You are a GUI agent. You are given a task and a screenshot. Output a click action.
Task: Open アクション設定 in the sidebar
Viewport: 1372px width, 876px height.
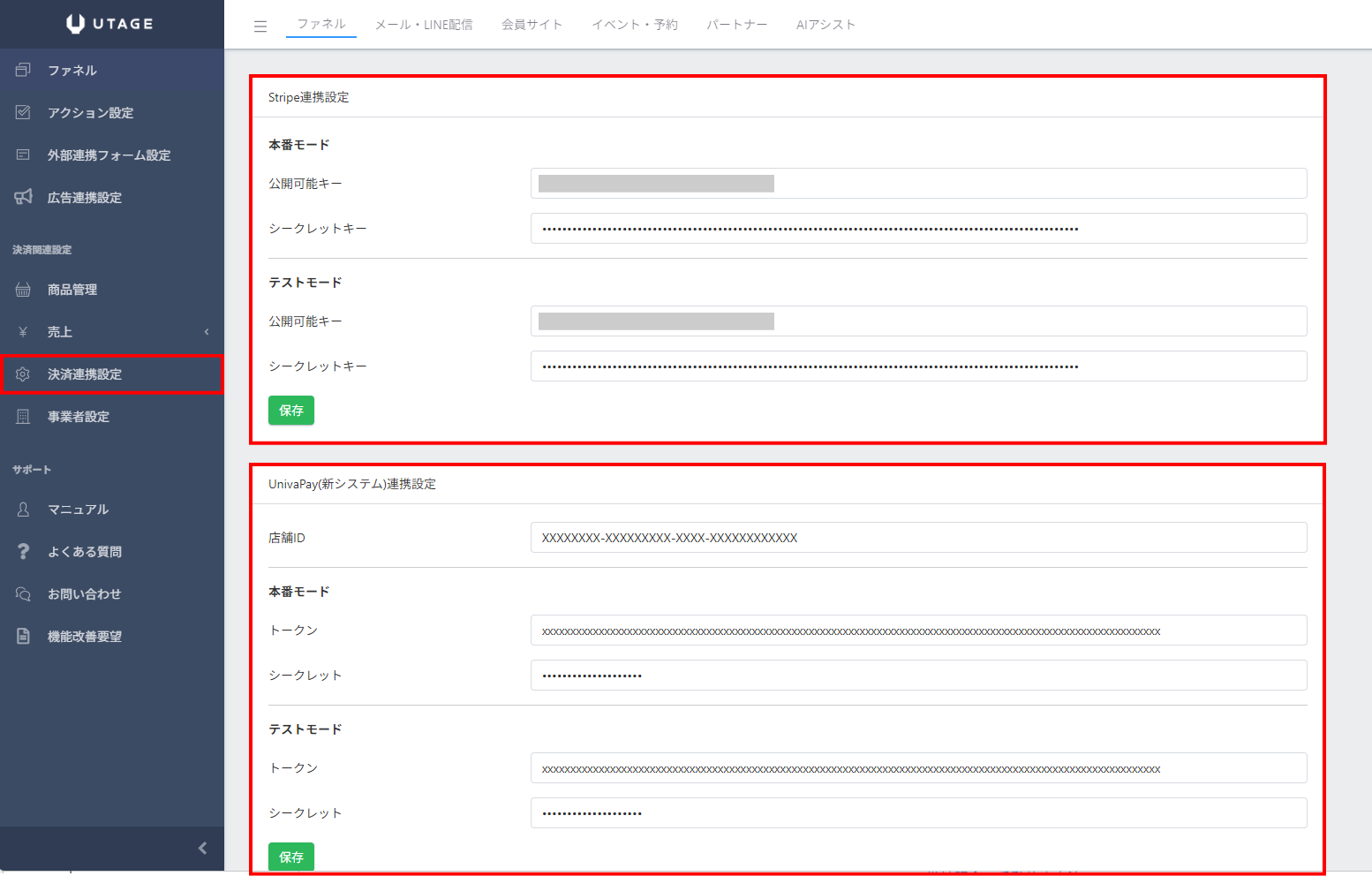[x=90, y=113]
